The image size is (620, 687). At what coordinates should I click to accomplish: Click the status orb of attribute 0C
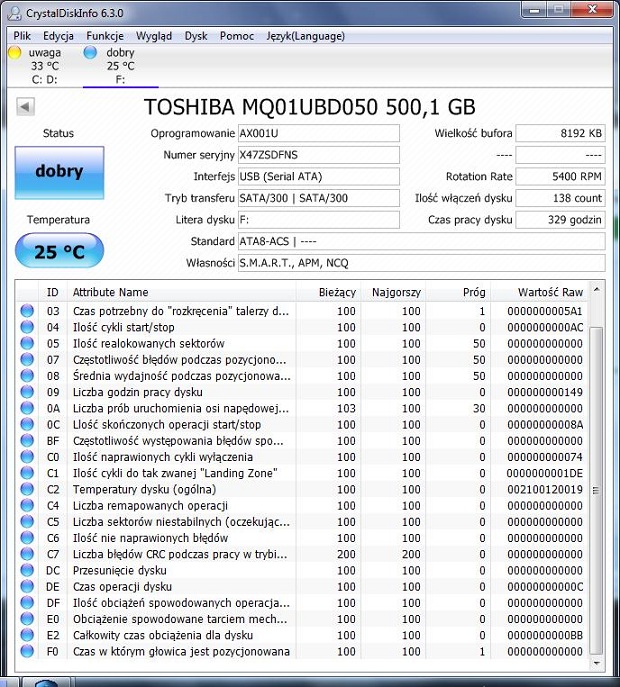(27, 424)
